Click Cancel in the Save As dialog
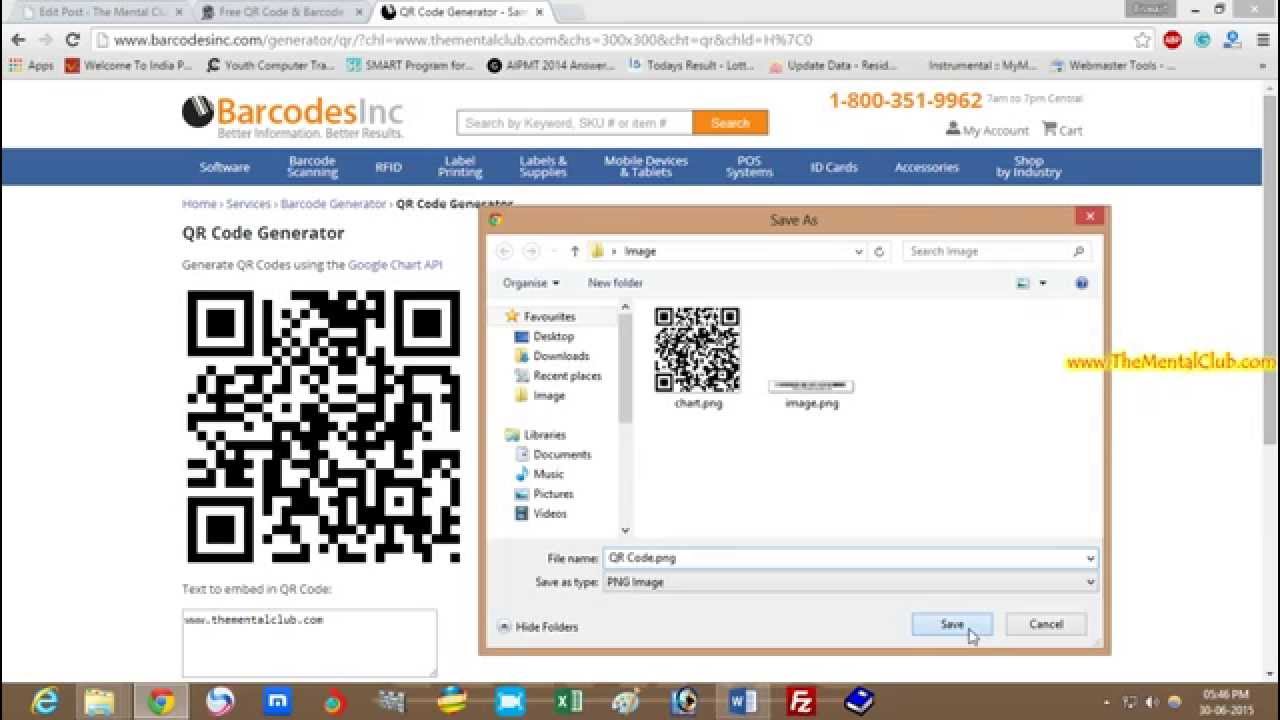Image resolution: width=1280 pixels, height=720 pixels. coord(1046,624)
